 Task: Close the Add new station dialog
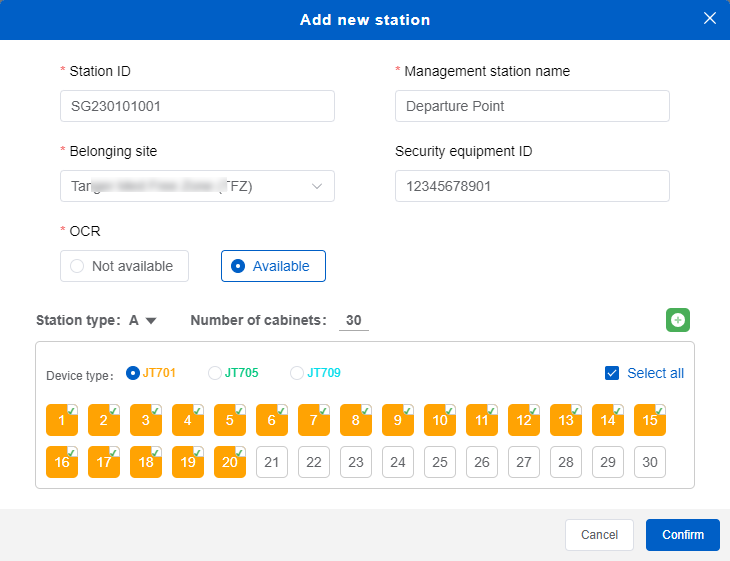[x=710, y=18]
